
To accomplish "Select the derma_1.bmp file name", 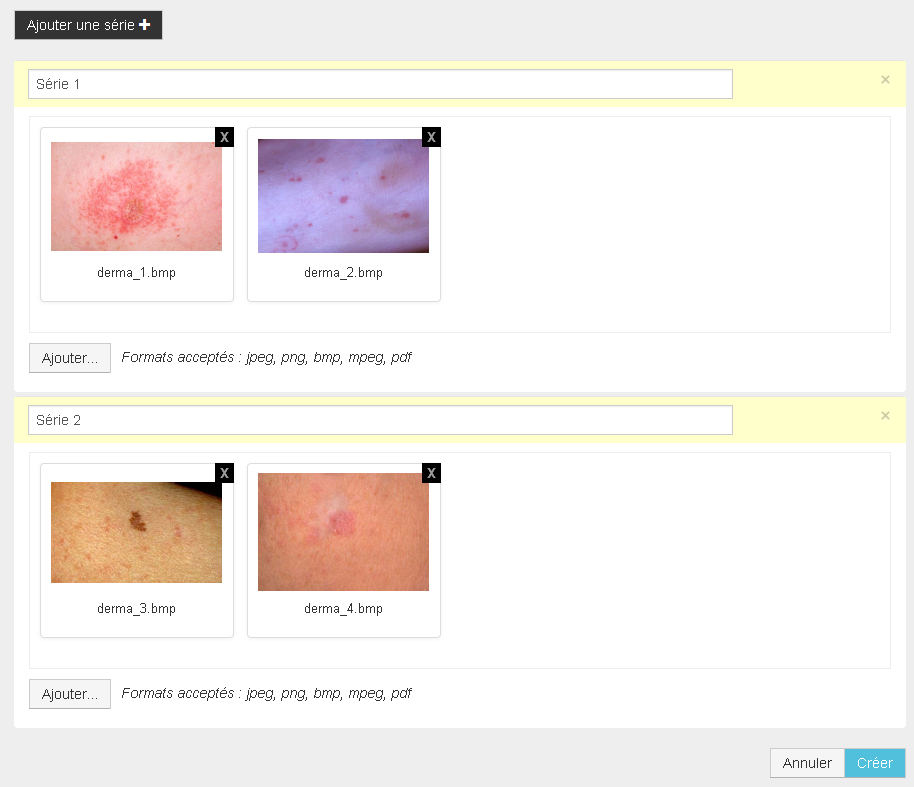I will 136,273.
